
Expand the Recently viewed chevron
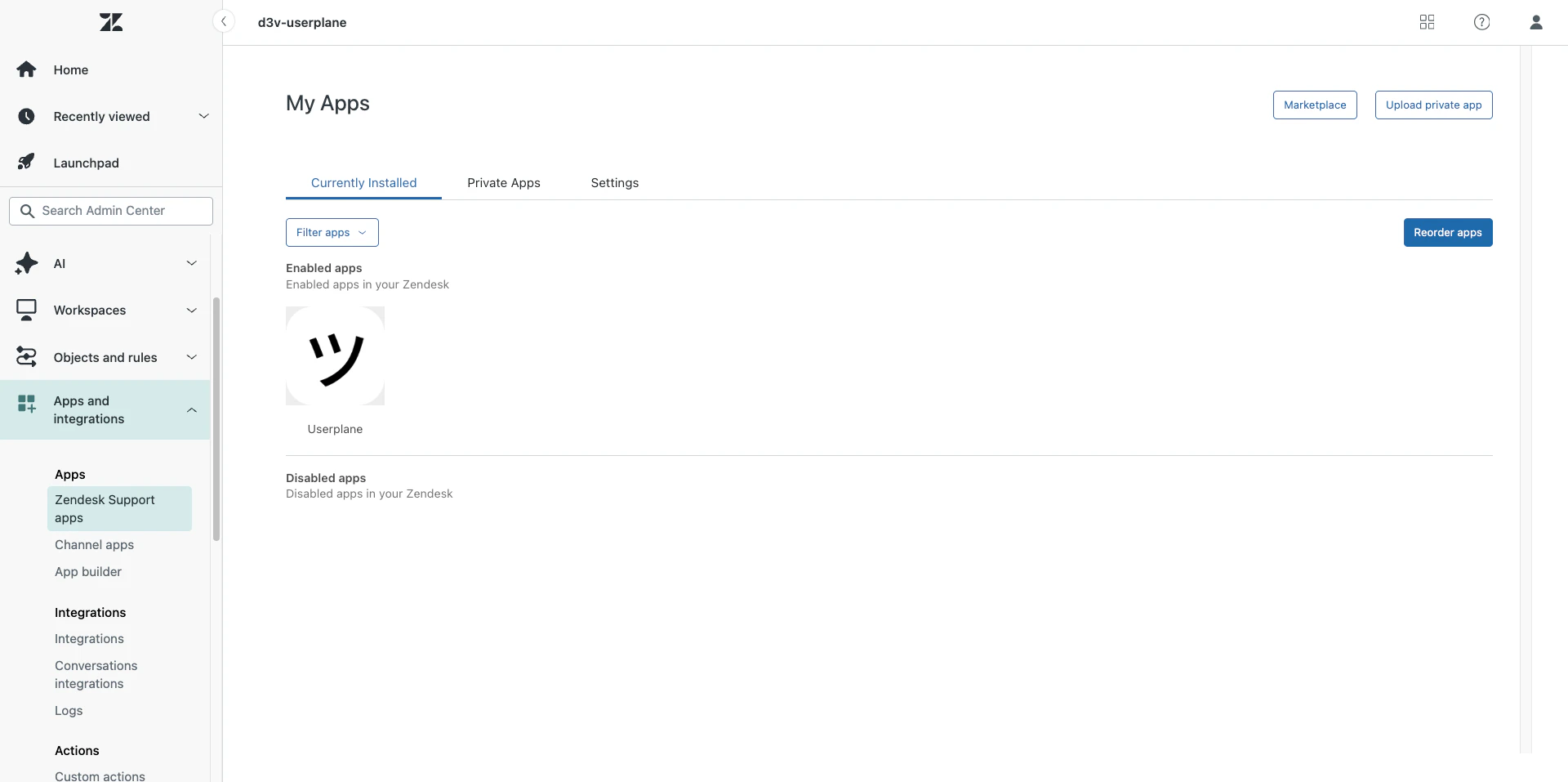tap(203, 116)
